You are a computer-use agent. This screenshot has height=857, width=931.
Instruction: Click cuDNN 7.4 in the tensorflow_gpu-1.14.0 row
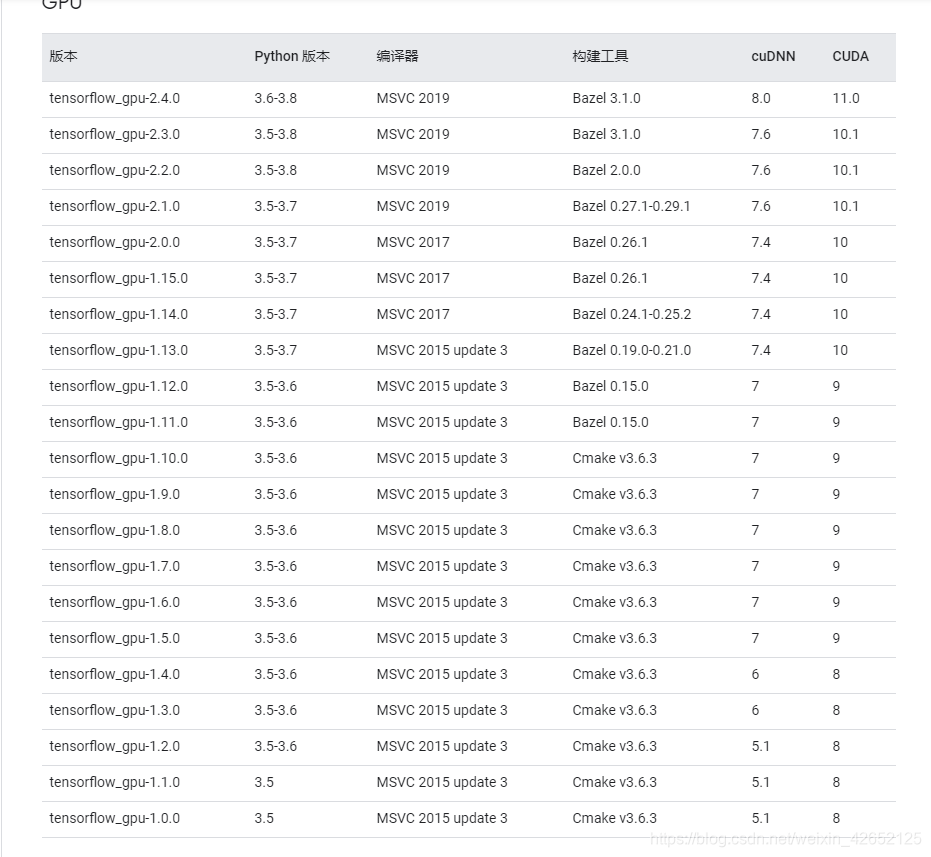coord(761,314)
